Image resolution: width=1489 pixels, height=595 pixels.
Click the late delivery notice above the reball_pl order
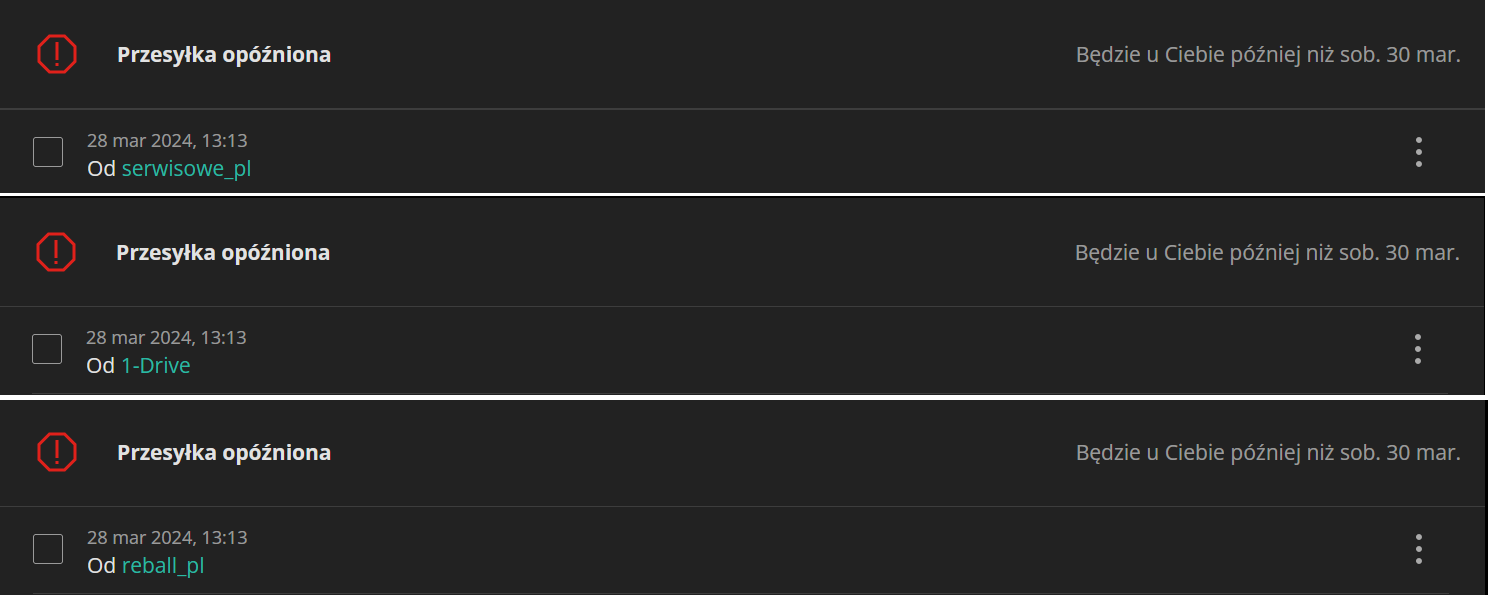click(x=1268, y=453)
